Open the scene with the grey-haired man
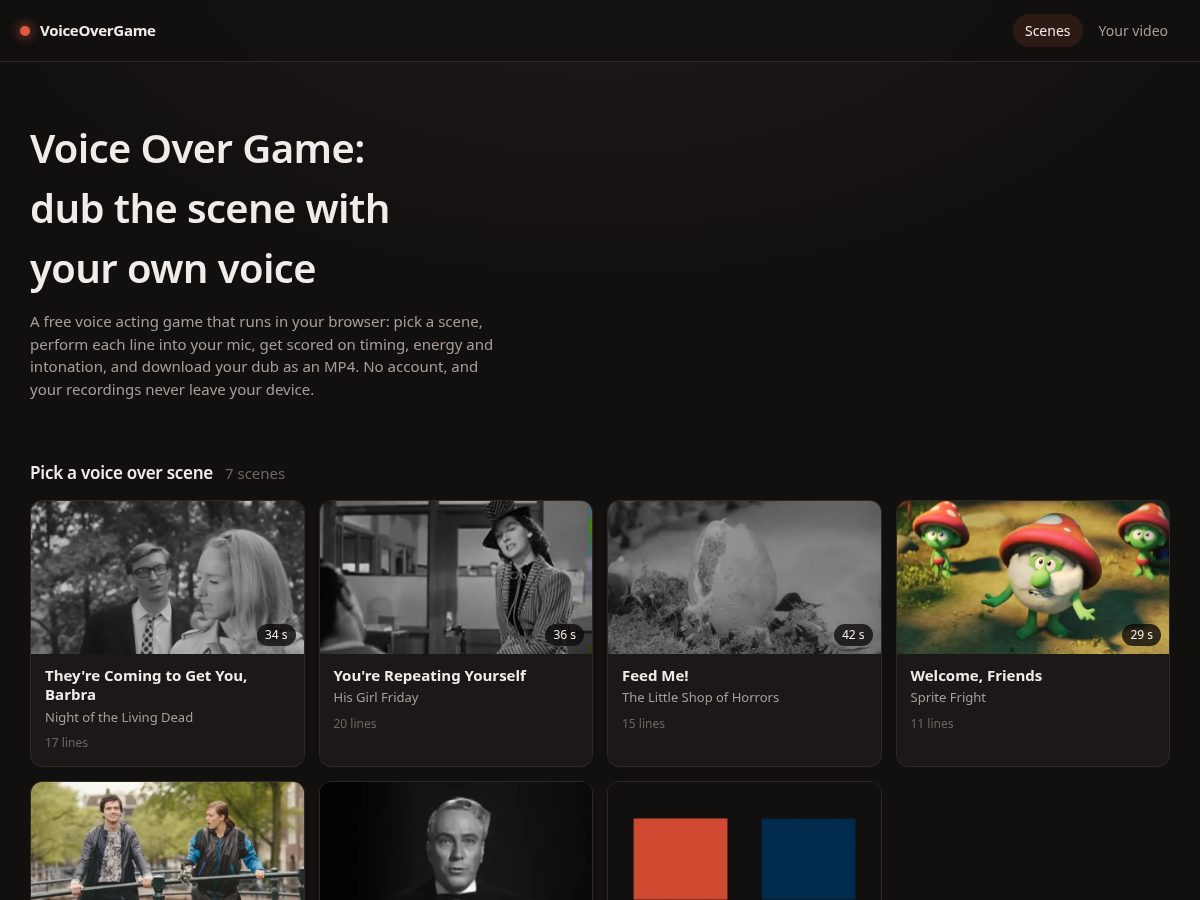 pos(456,841)
